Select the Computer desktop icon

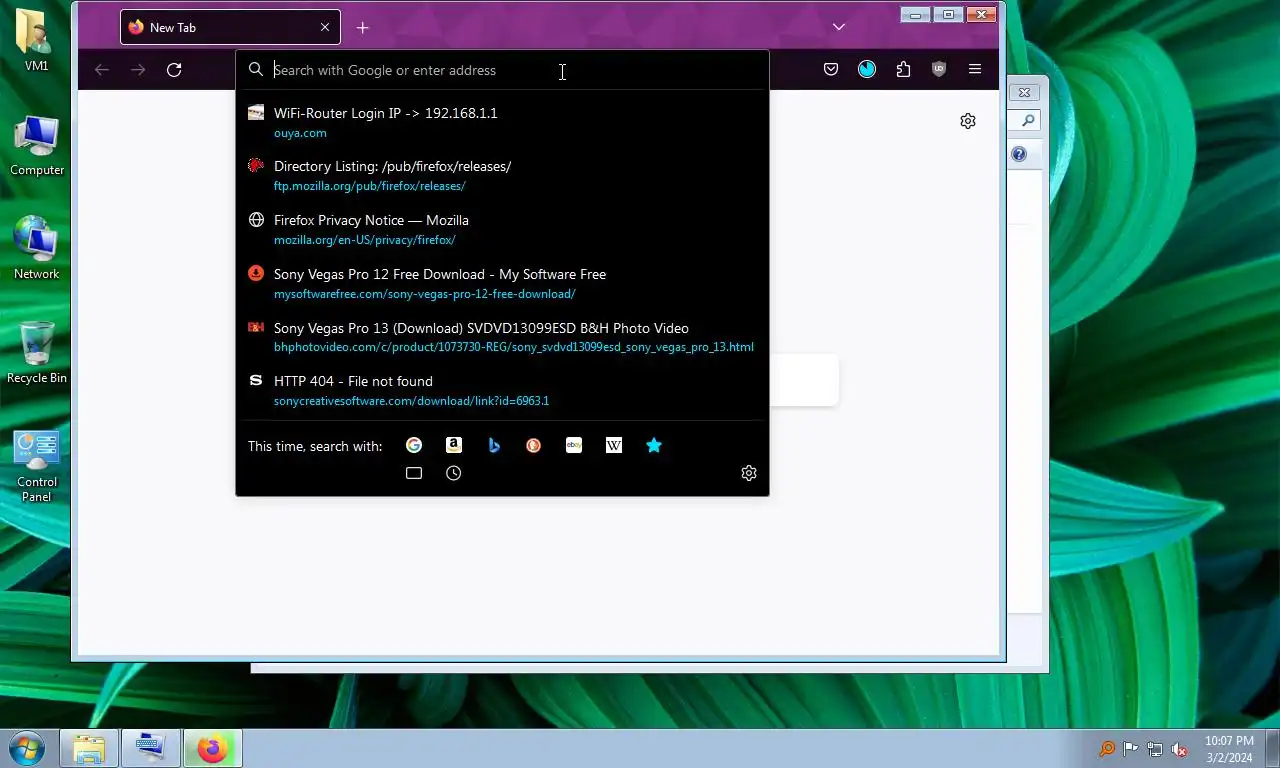click(37, 146)
